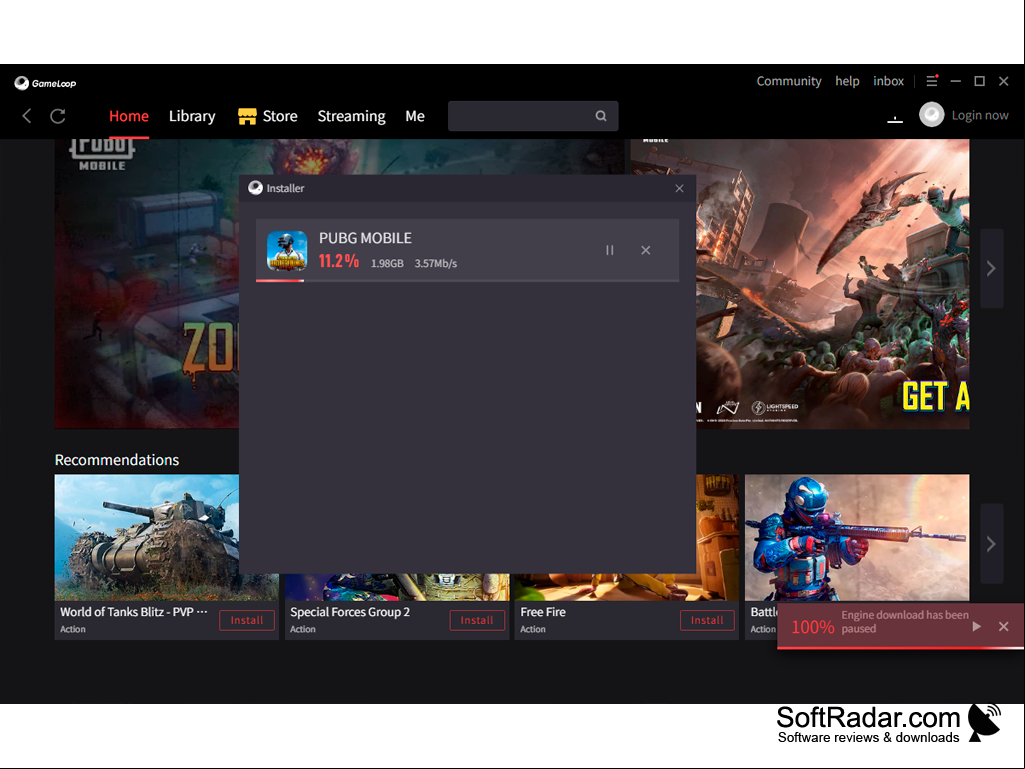
Task: Open the help link
Action: point(847,81)
